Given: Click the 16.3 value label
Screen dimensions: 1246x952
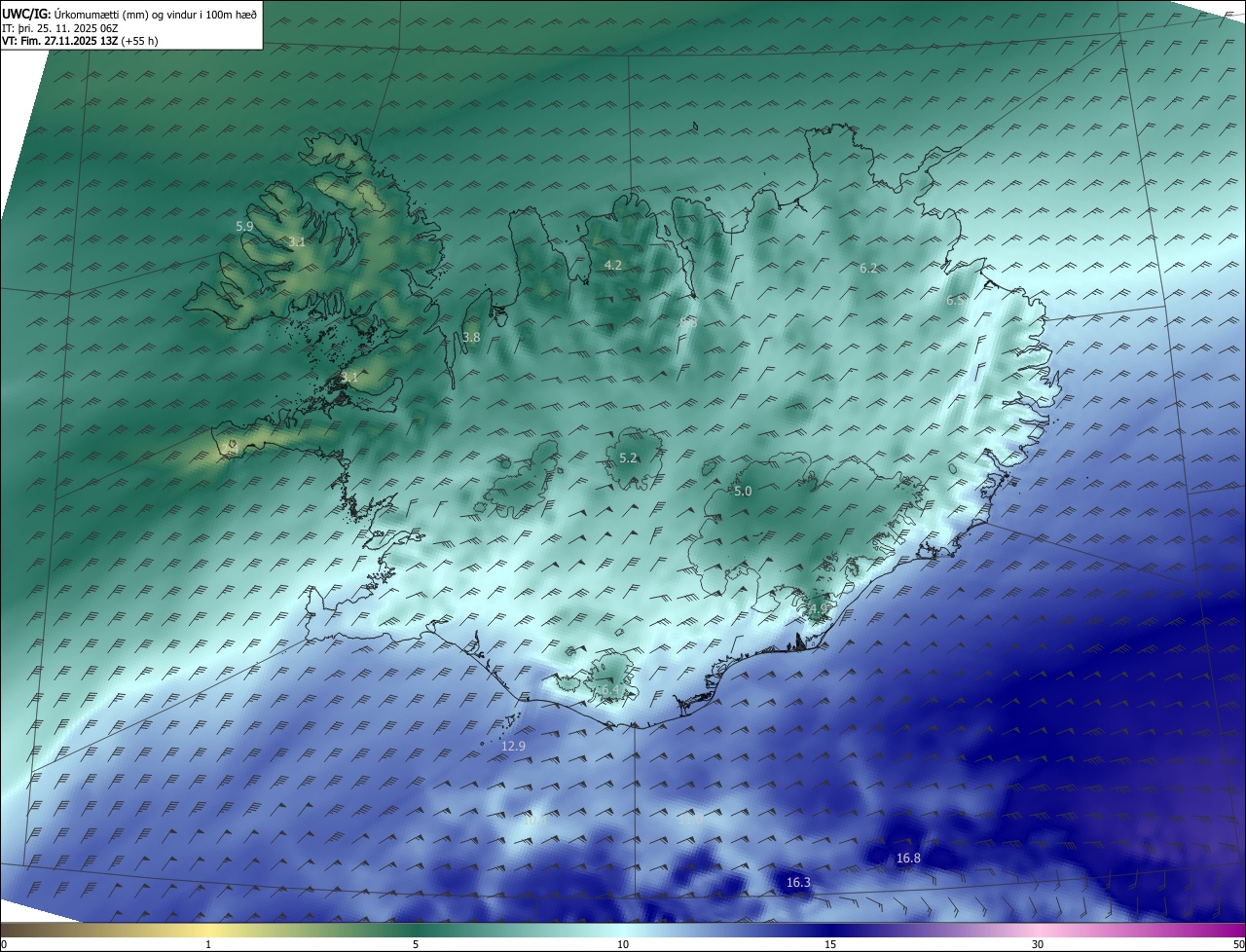Looking at the screenshot, I should point(797,882).
